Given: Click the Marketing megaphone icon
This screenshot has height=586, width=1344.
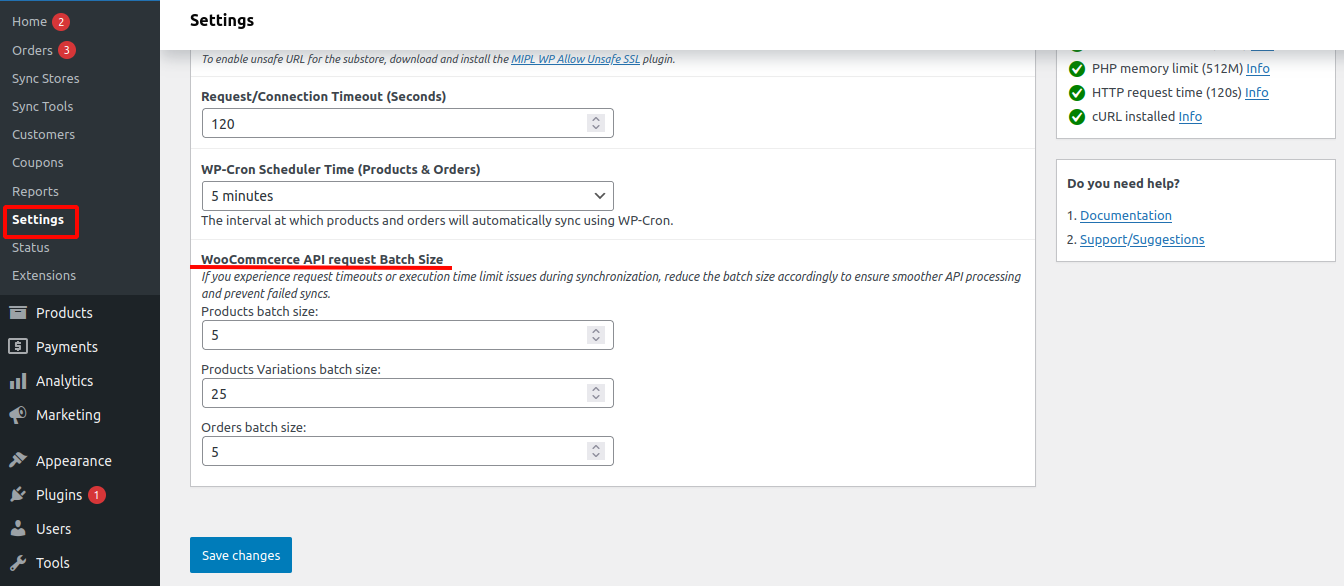Looking at the screenshot, I should (18, 415).
